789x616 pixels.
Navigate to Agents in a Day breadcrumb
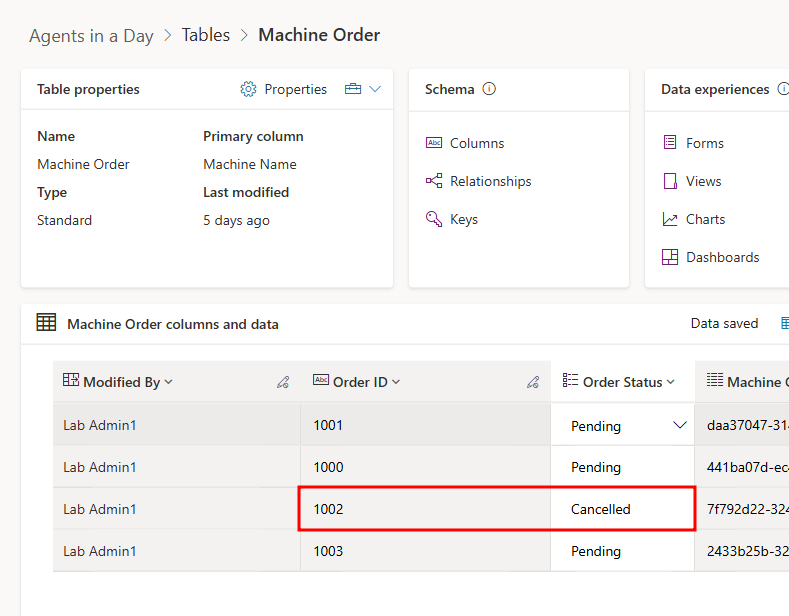91,36
